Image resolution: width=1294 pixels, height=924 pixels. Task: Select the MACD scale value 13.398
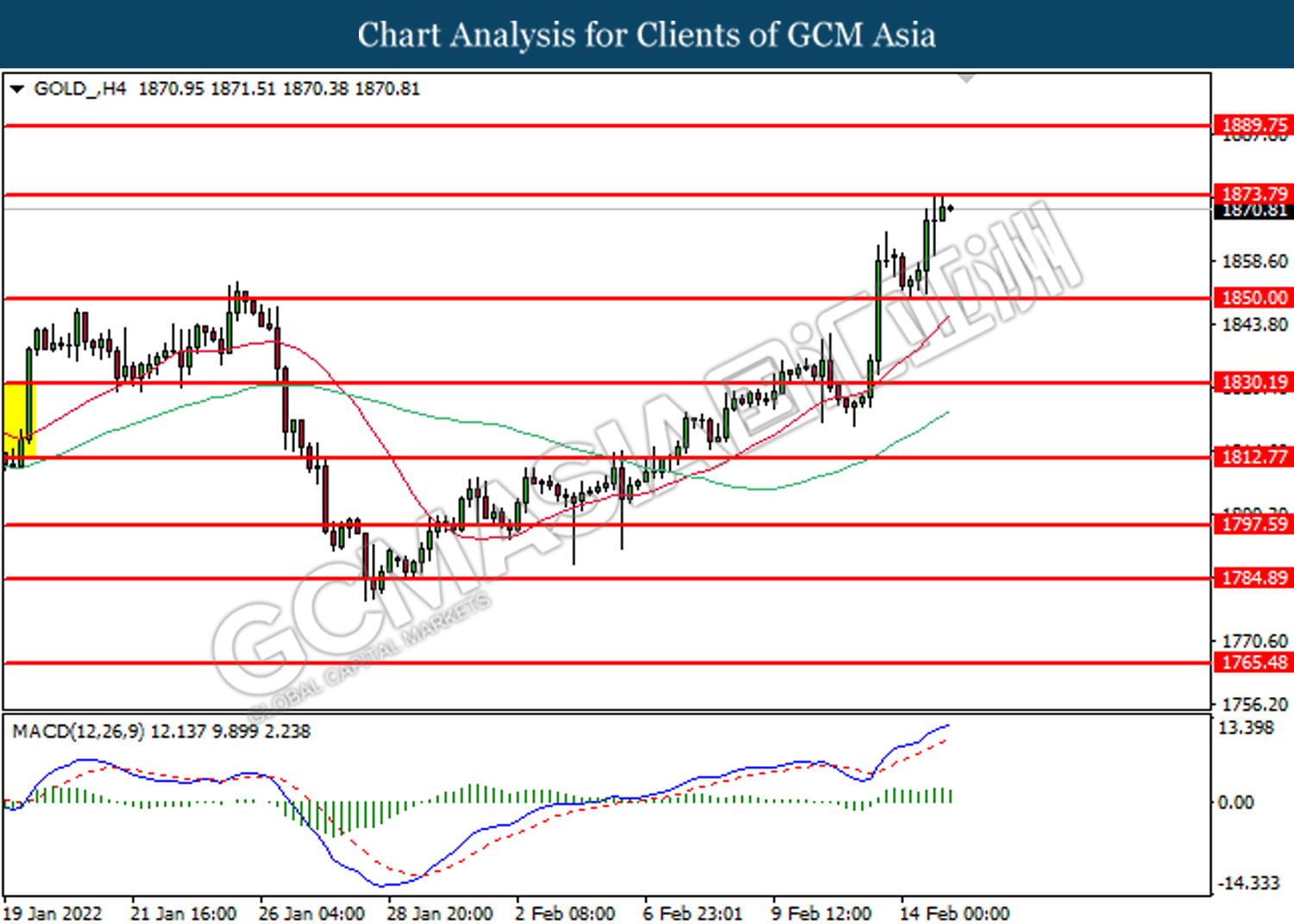[x=1246, y=728]
